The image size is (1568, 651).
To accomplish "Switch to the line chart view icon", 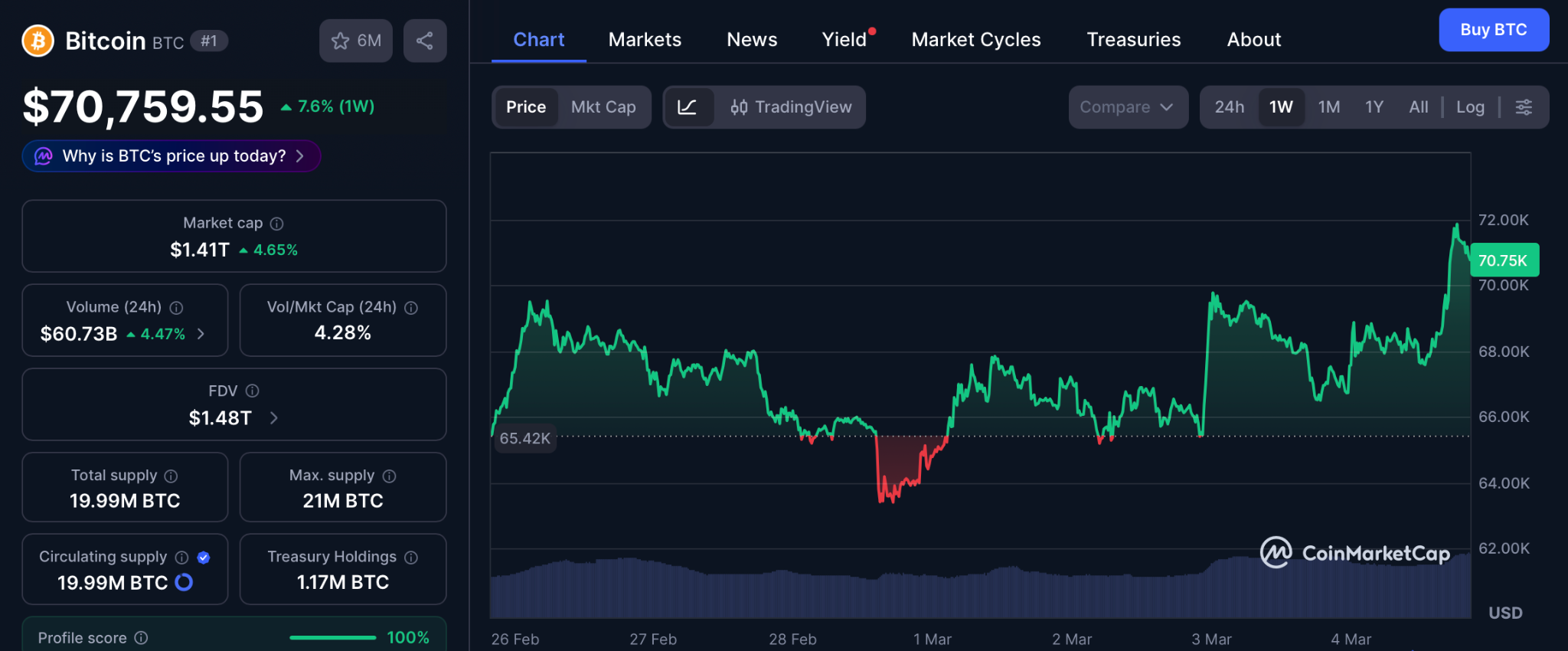I will coord(688,107).
